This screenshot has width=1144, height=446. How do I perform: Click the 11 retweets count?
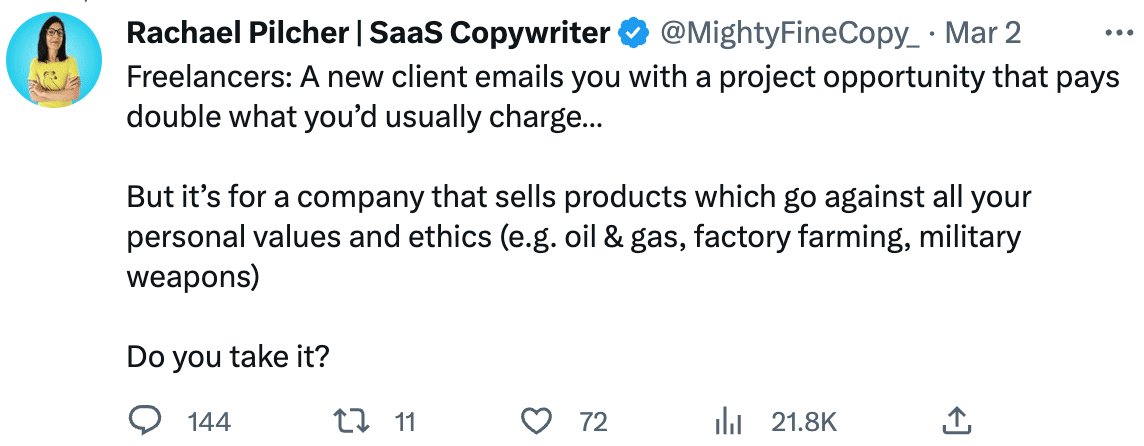(404, 422)
